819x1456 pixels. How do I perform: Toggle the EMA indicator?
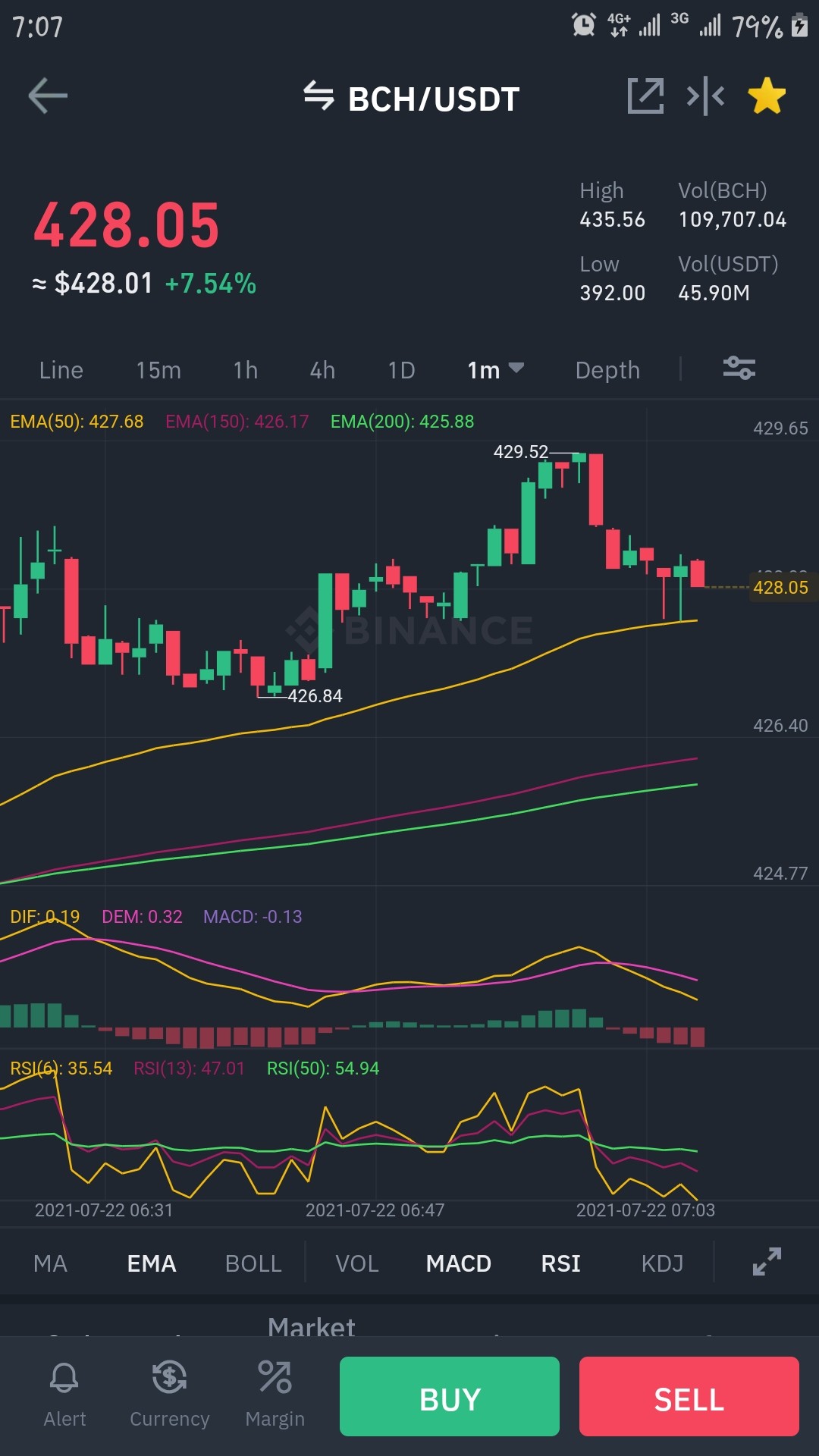click(x=152, y=1263)
